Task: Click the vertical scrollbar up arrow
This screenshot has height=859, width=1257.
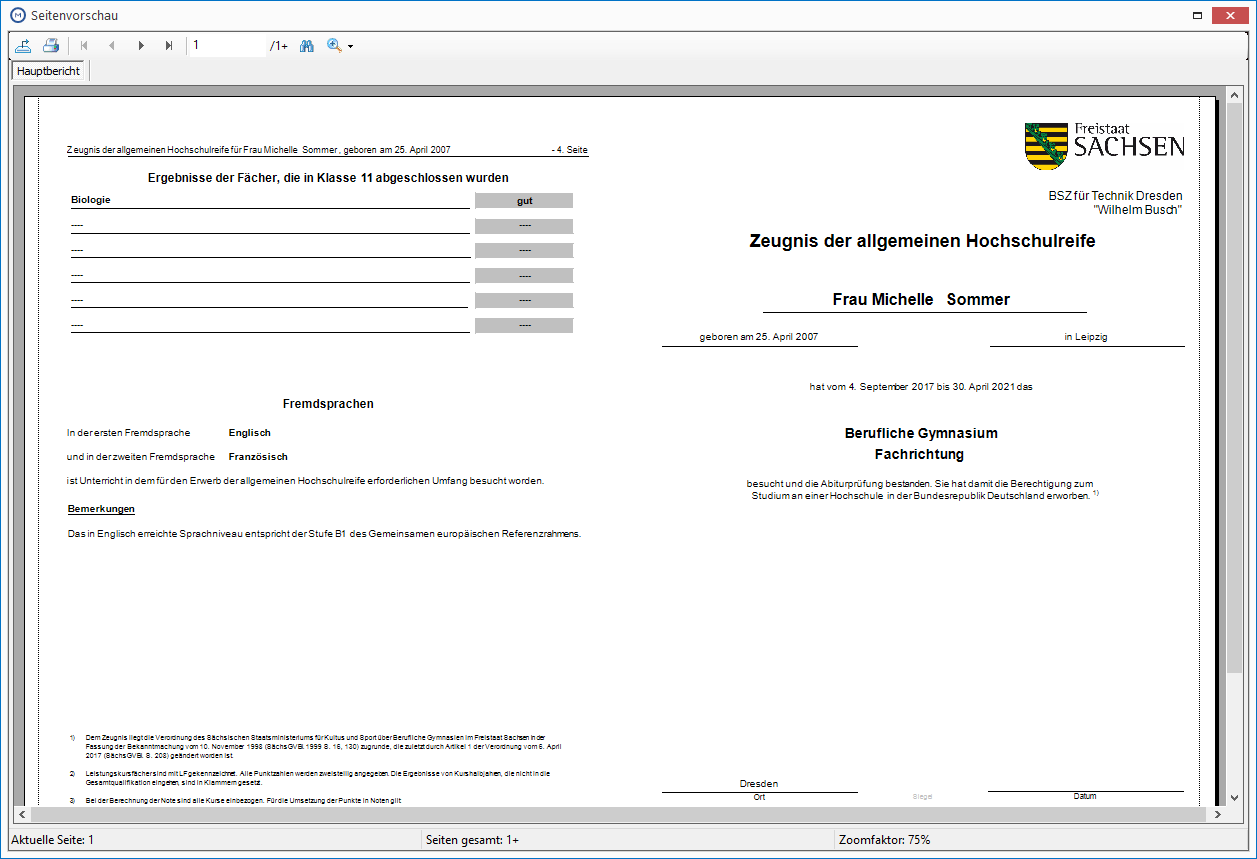Action: pyautogui.click(x=1234, y=94)
